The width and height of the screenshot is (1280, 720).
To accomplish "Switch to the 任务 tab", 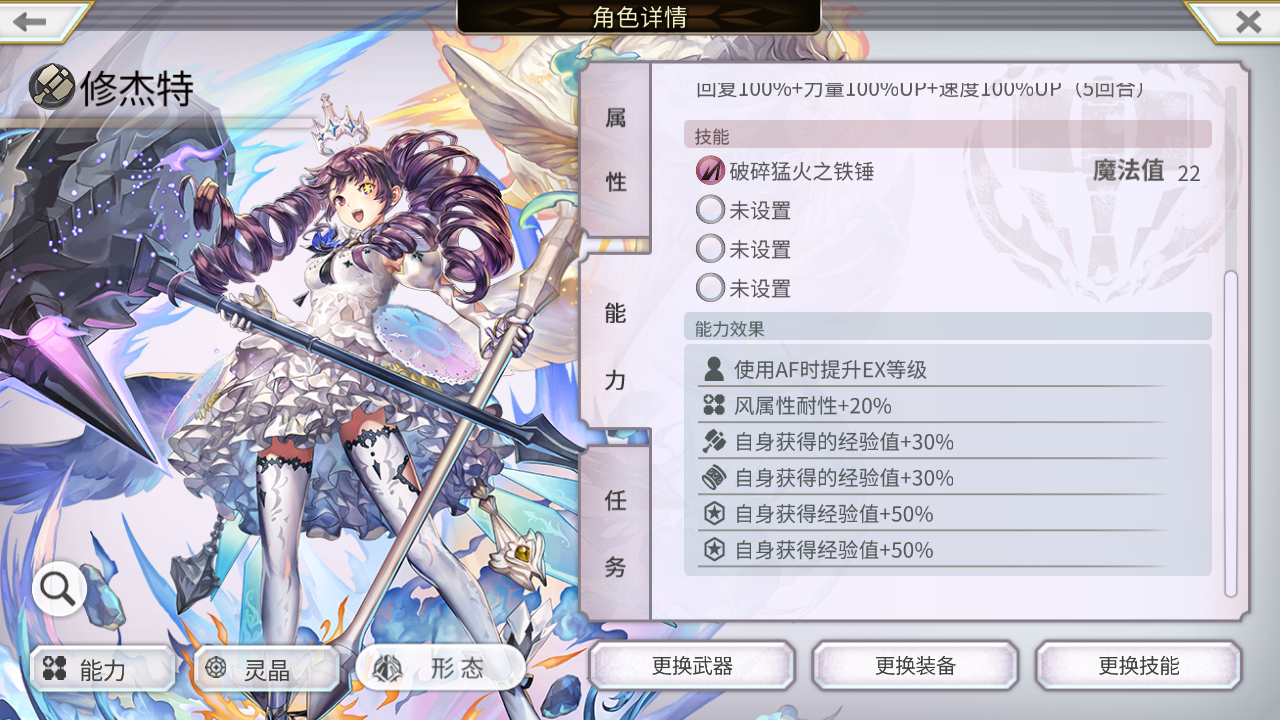I will click(x=615, y=533).
